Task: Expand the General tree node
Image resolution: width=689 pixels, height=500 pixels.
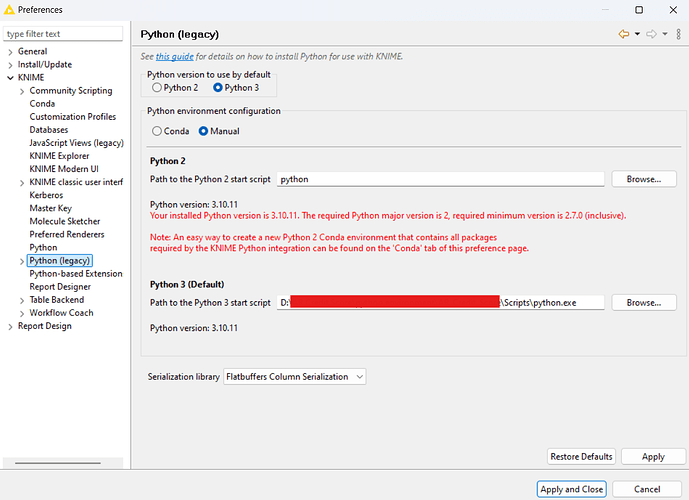Action: [x=10, y=52]
